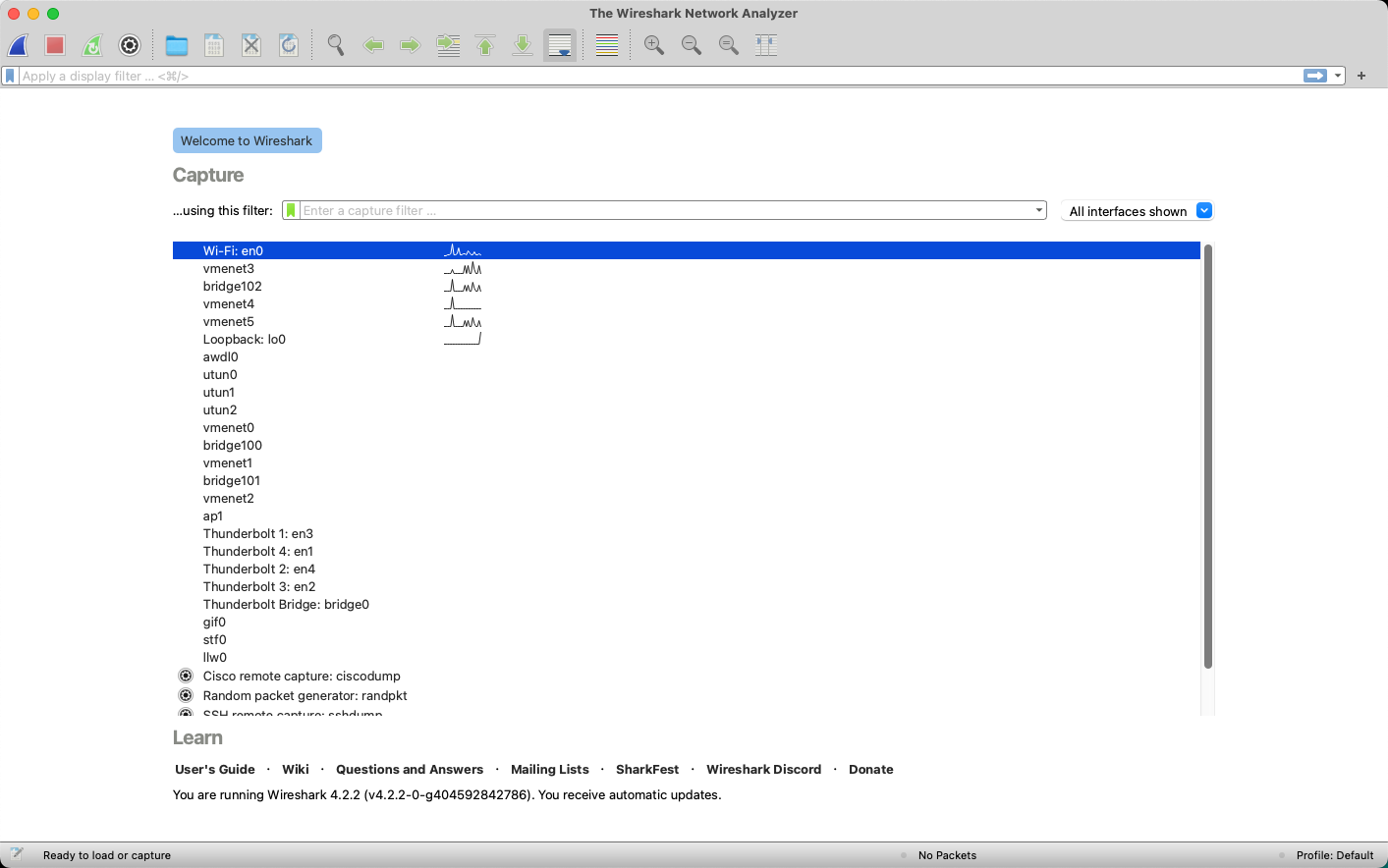
Task: Click the capture filter entry field
Action: click(665, 211)
